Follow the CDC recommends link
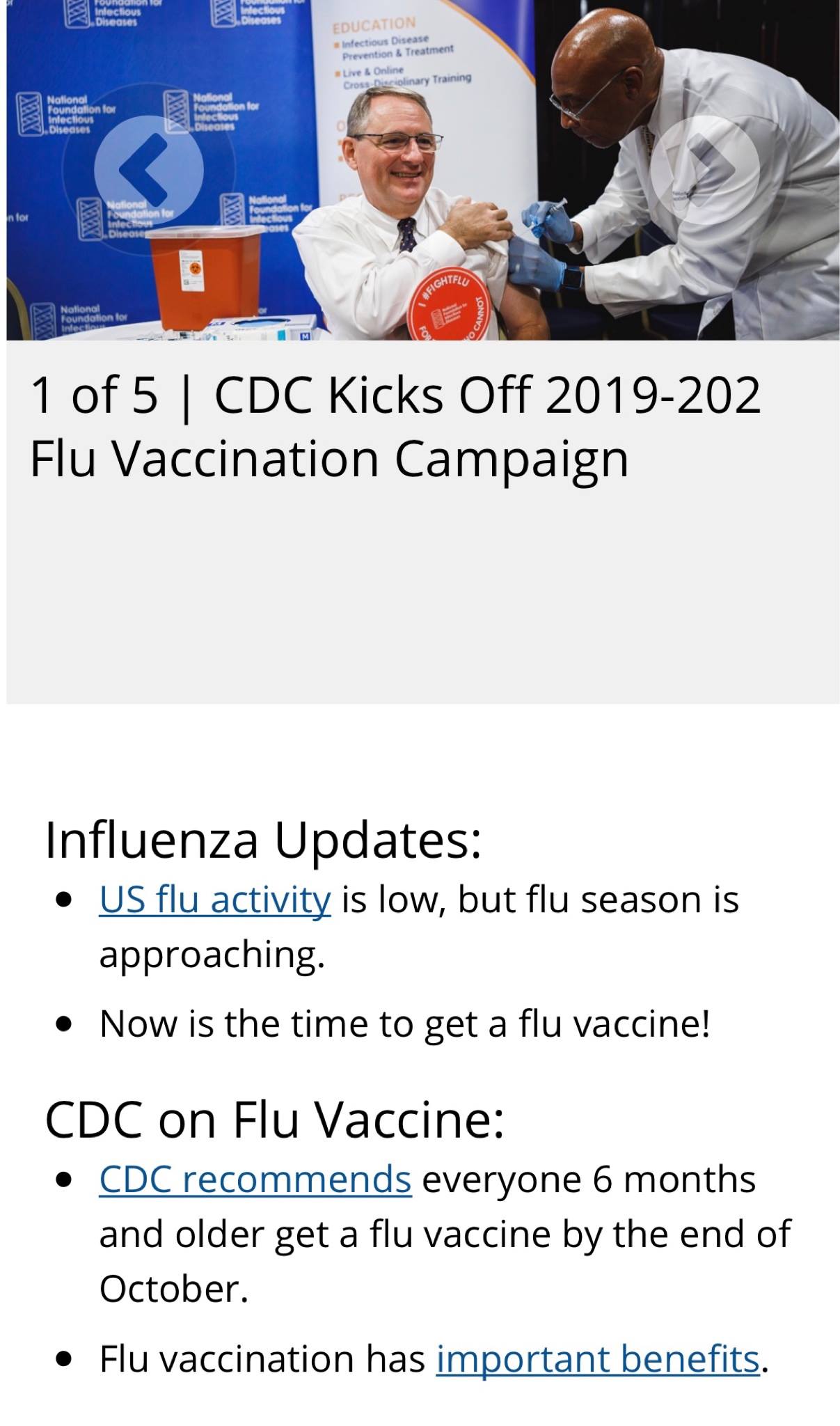 click(255, 1180)
